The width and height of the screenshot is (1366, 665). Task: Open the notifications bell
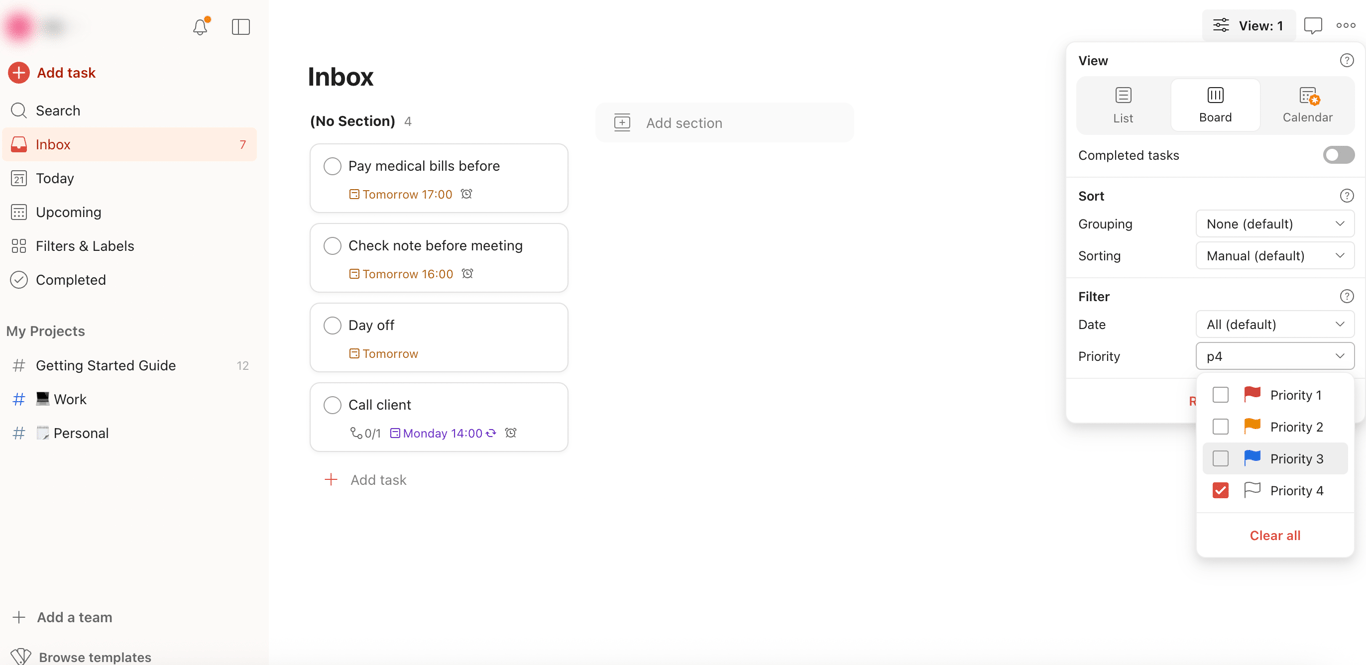click(200, 27)
